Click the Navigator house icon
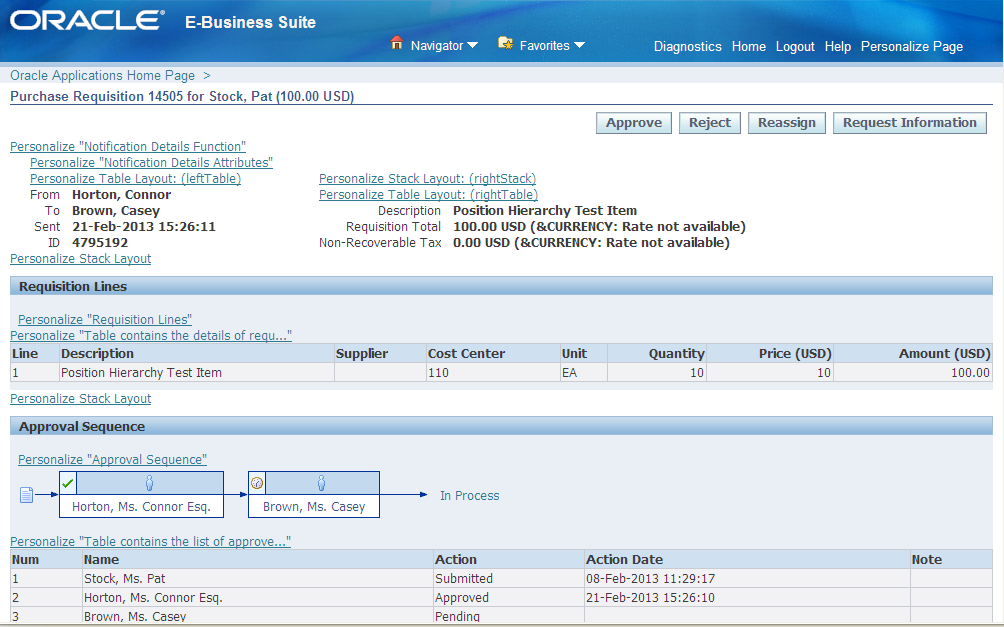Screen dimensions: 1004x627 click(397, 43)
